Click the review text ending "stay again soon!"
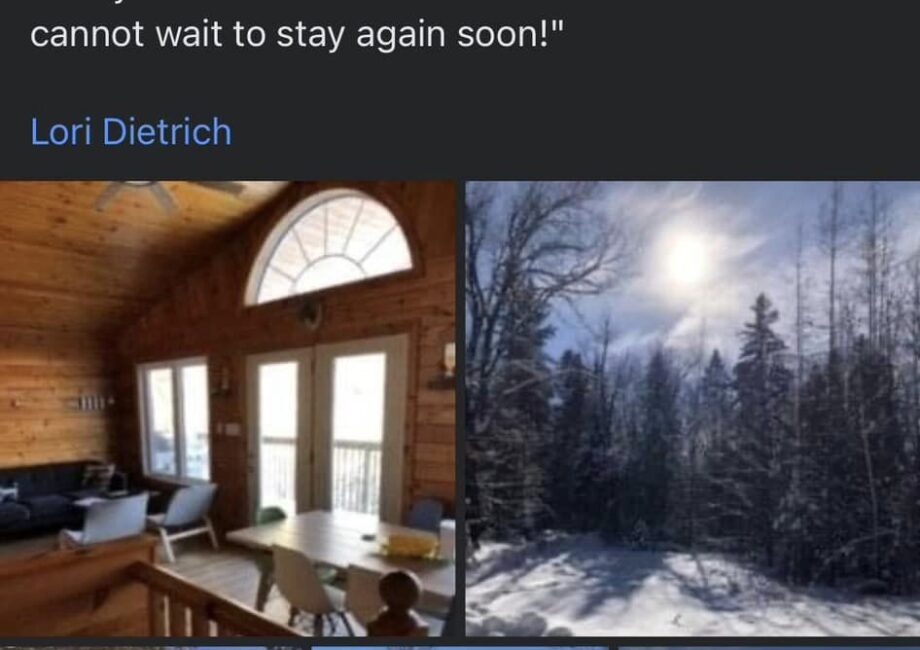The height and width of the screenshot is (650, 920). coord(296,34)
